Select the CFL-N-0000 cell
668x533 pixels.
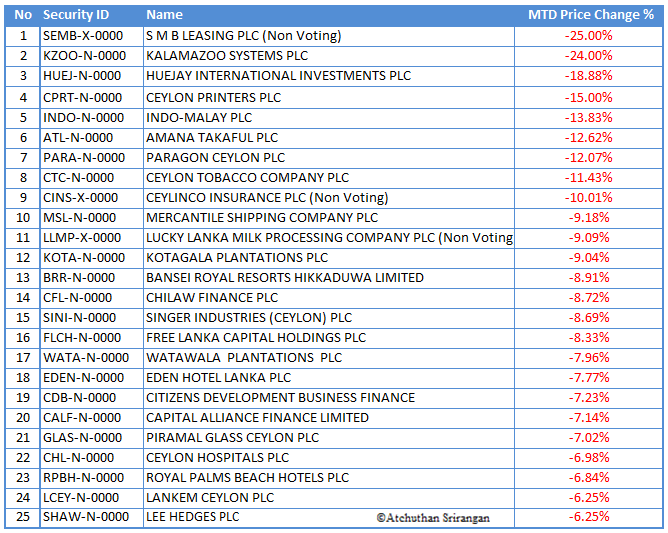[x=77, y=298]
